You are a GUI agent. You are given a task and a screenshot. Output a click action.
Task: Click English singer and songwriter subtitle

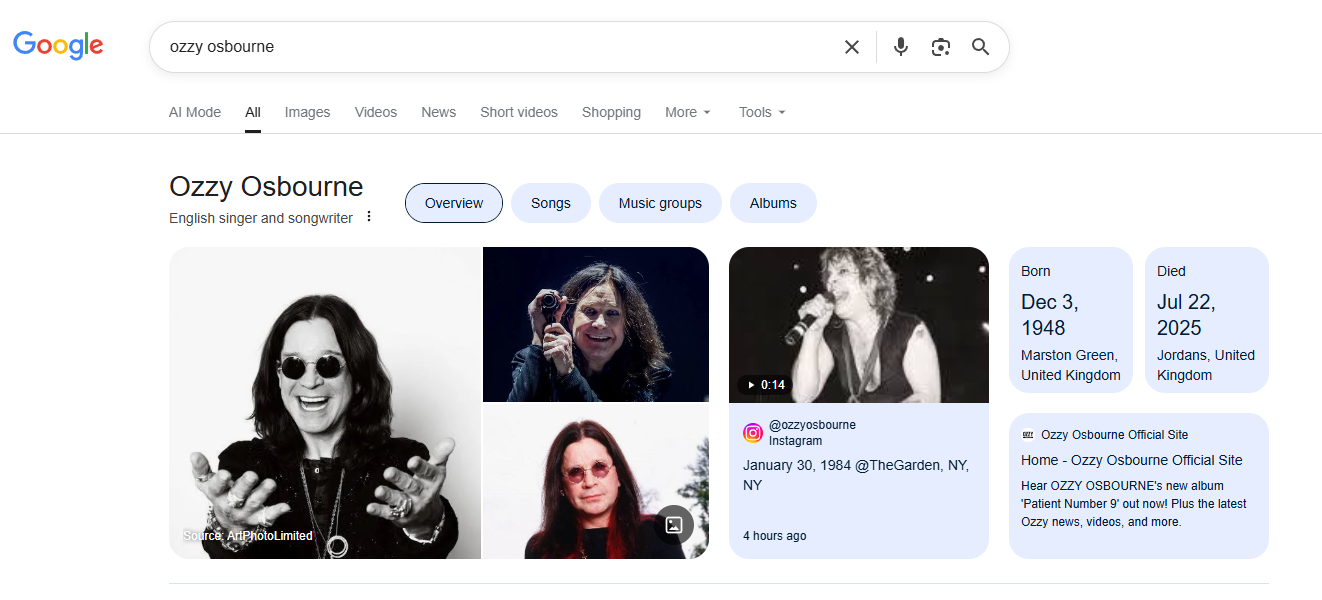pyautogui.click(x=261, y=218)
